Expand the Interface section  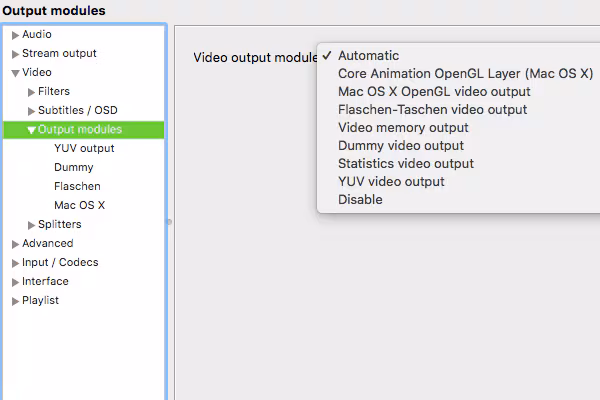point(15,282)
